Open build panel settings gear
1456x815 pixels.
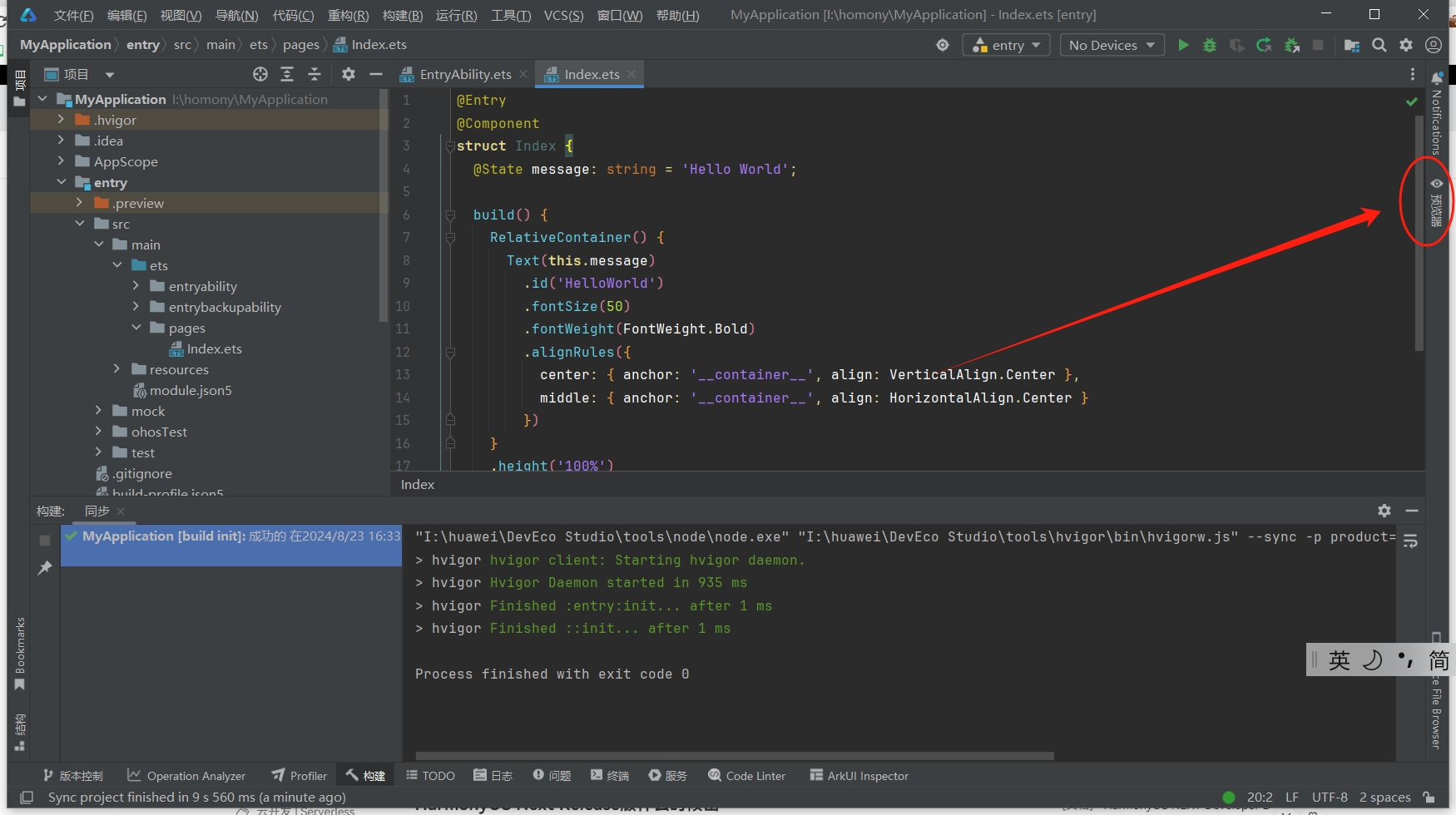pyautogui.click(x=1384, y=511)
